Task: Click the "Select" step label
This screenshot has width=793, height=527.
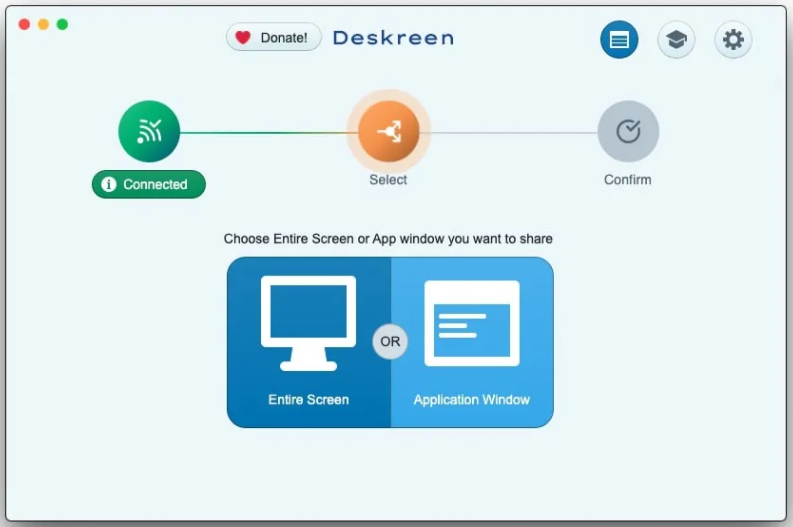Action: 388,180
